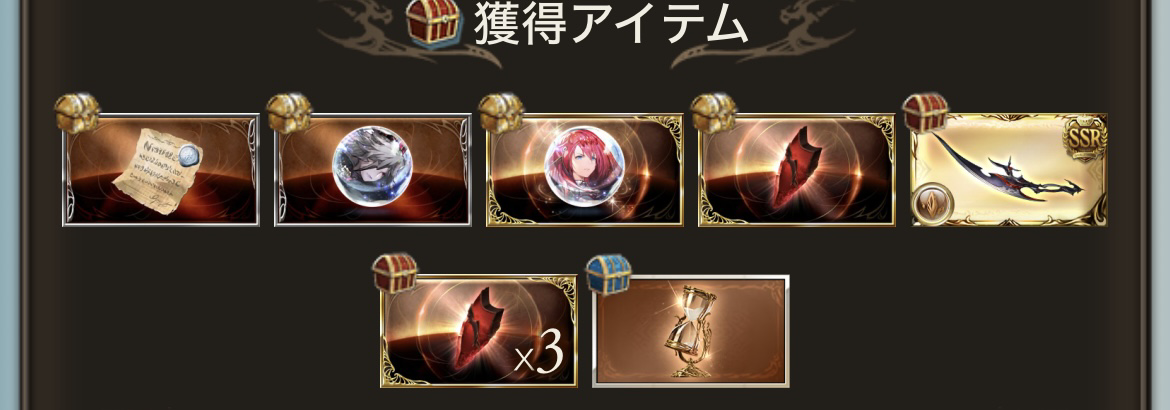Click the round element emblem on weapon card

[x=933, y=203]
